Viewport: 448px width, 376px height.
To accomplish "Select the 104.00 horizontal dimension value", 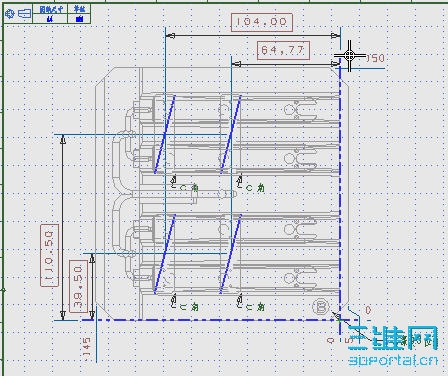I will coord(262,22).
